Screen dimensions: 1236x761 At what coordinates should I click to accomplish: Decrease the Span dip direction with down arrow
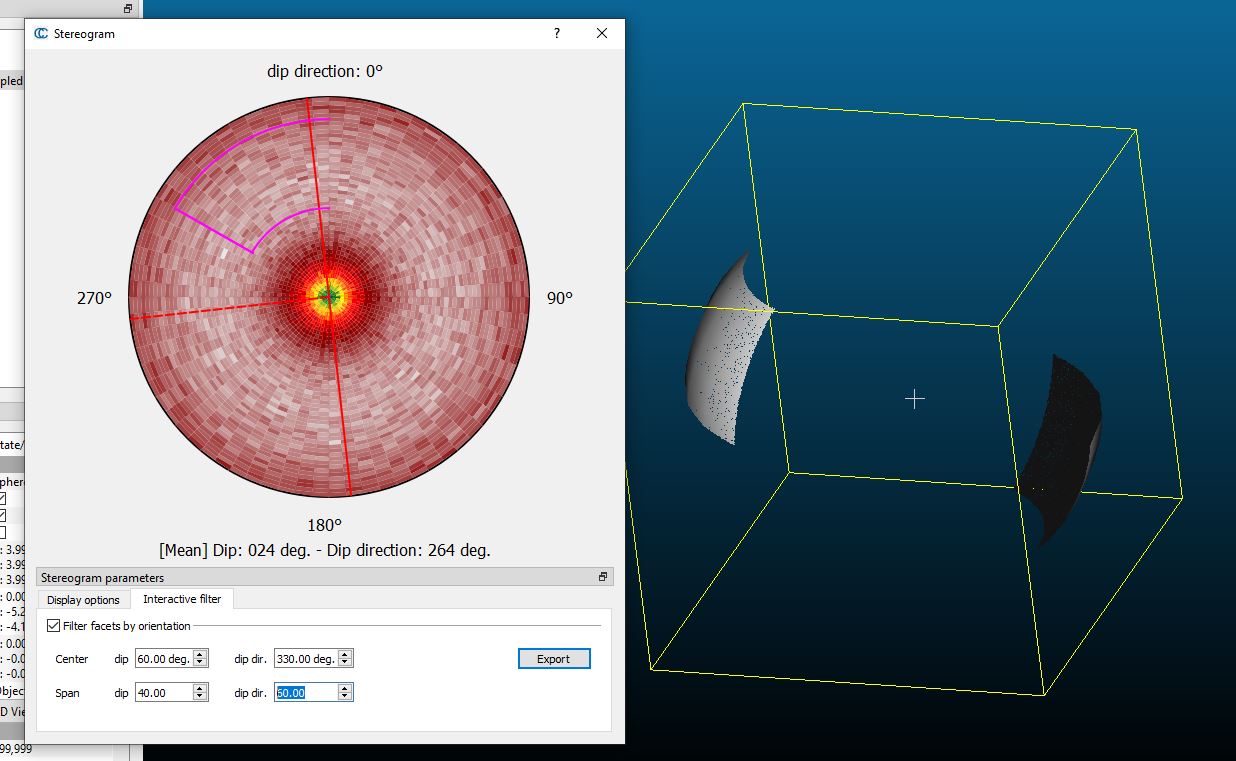[x=346, y=696]
